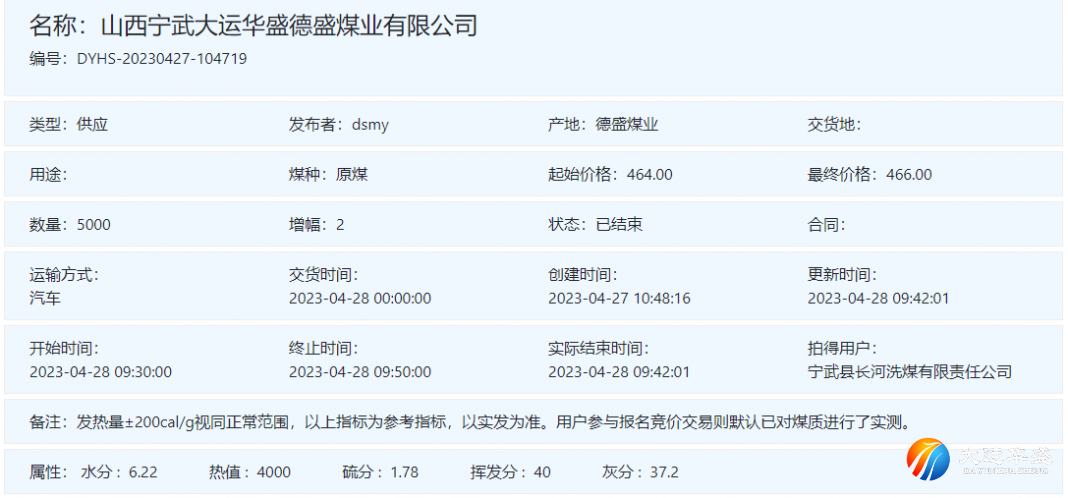Viewport: 1068px width, 498px height.
Task: Click the coal type value 原煤
Action: 352,174
